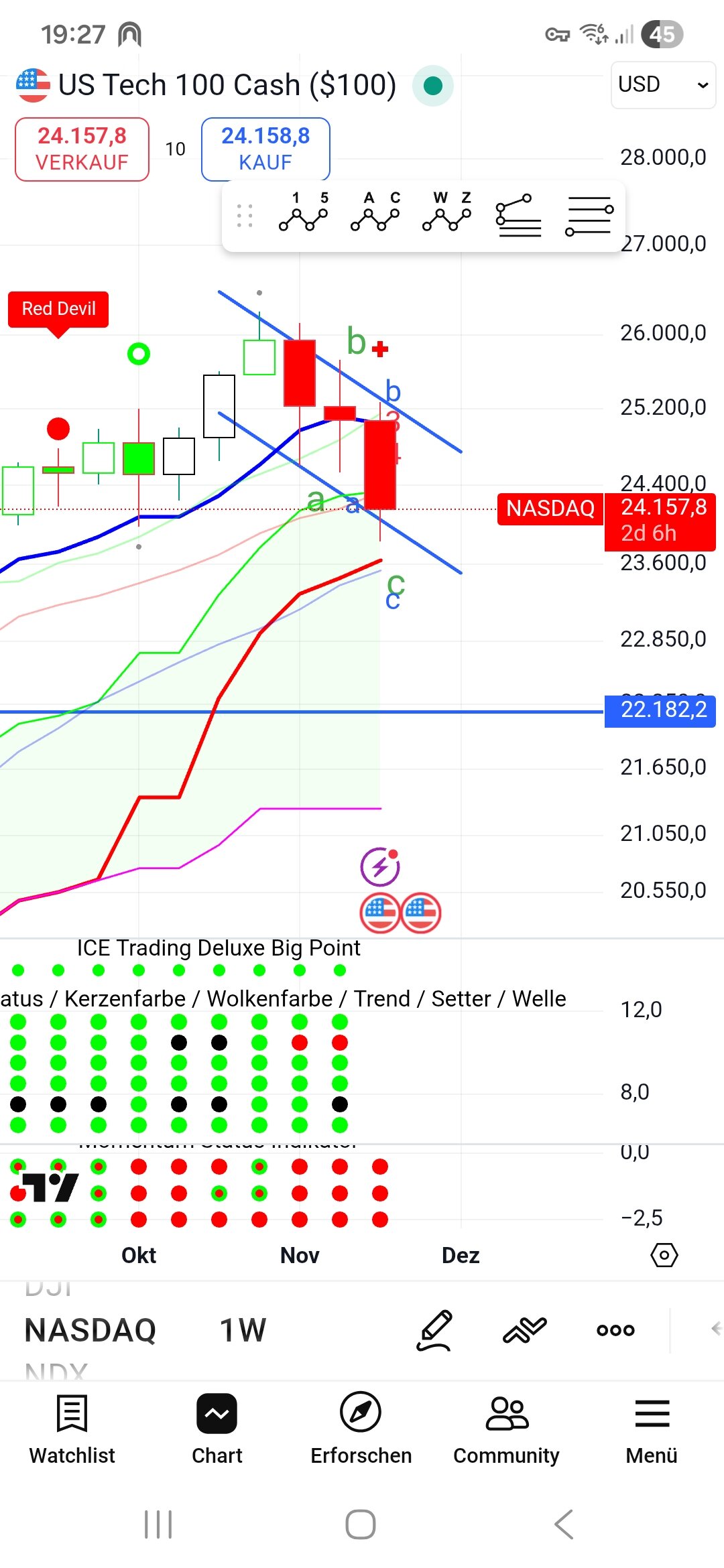Toggle the green market status indicator
The height and width of the screenshot is (1568, 724).
point(433,86)
